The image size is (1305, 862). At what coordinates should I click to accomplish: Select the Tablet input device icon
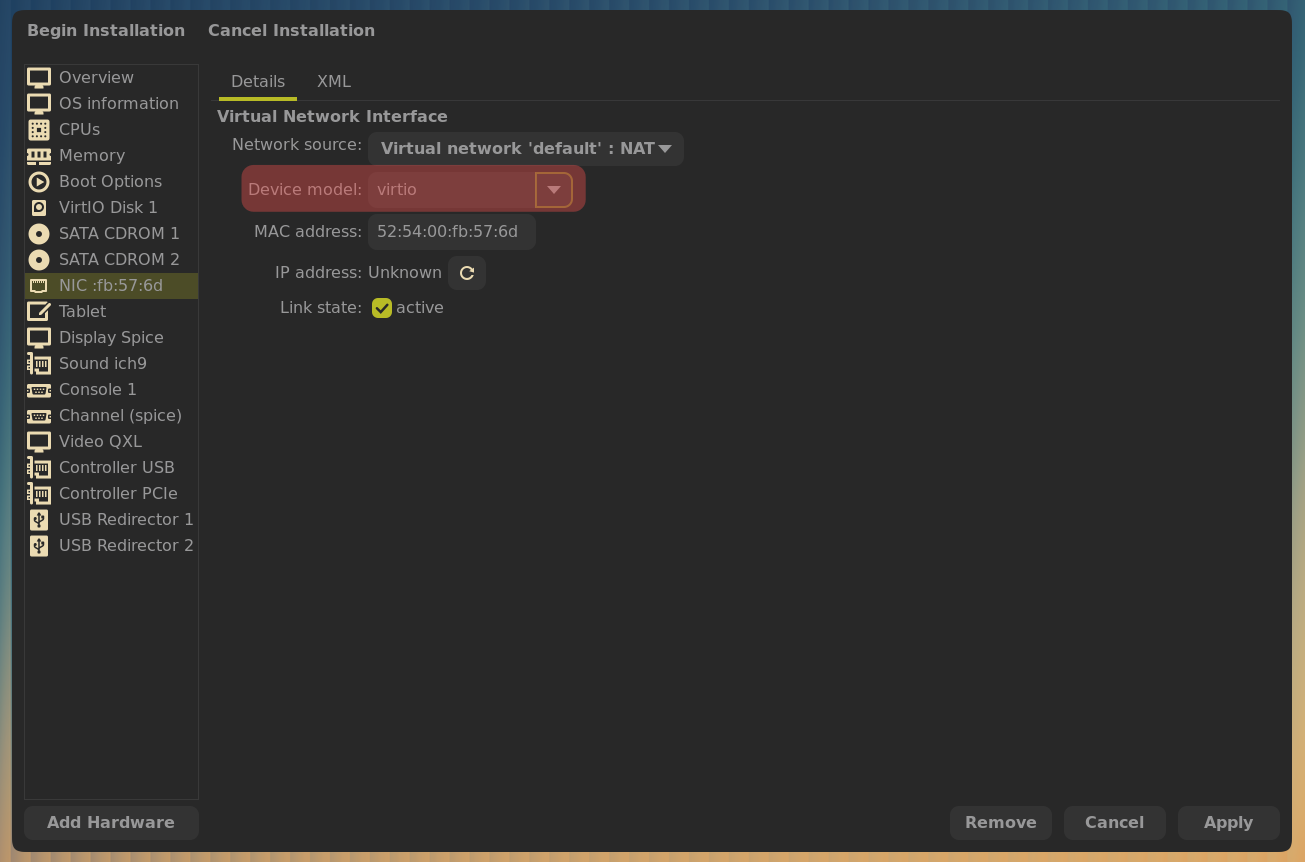point(39,312)
